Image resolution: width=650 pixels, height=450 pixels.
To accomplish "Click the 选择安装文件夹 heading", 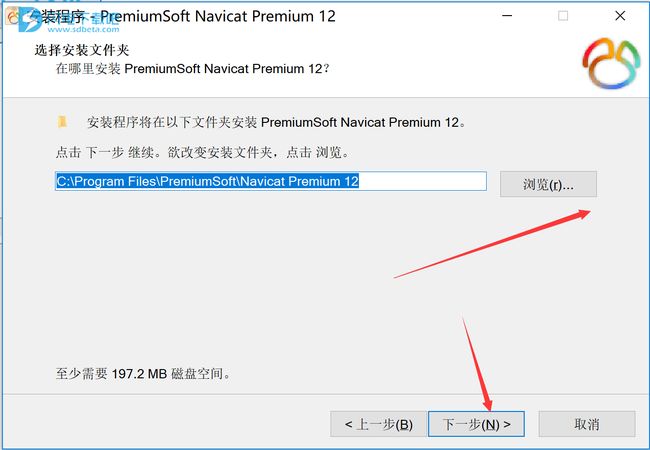I will pos(82,50).
